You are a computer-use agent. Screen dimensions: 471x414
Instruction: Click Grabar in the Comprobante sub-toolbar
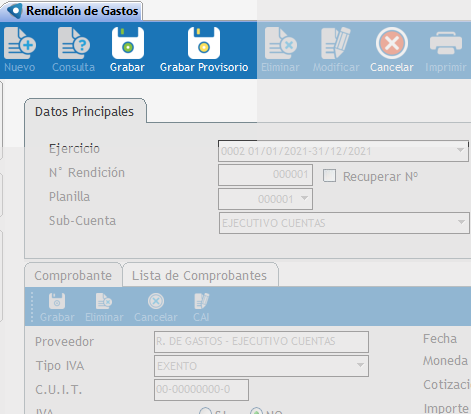57,301
